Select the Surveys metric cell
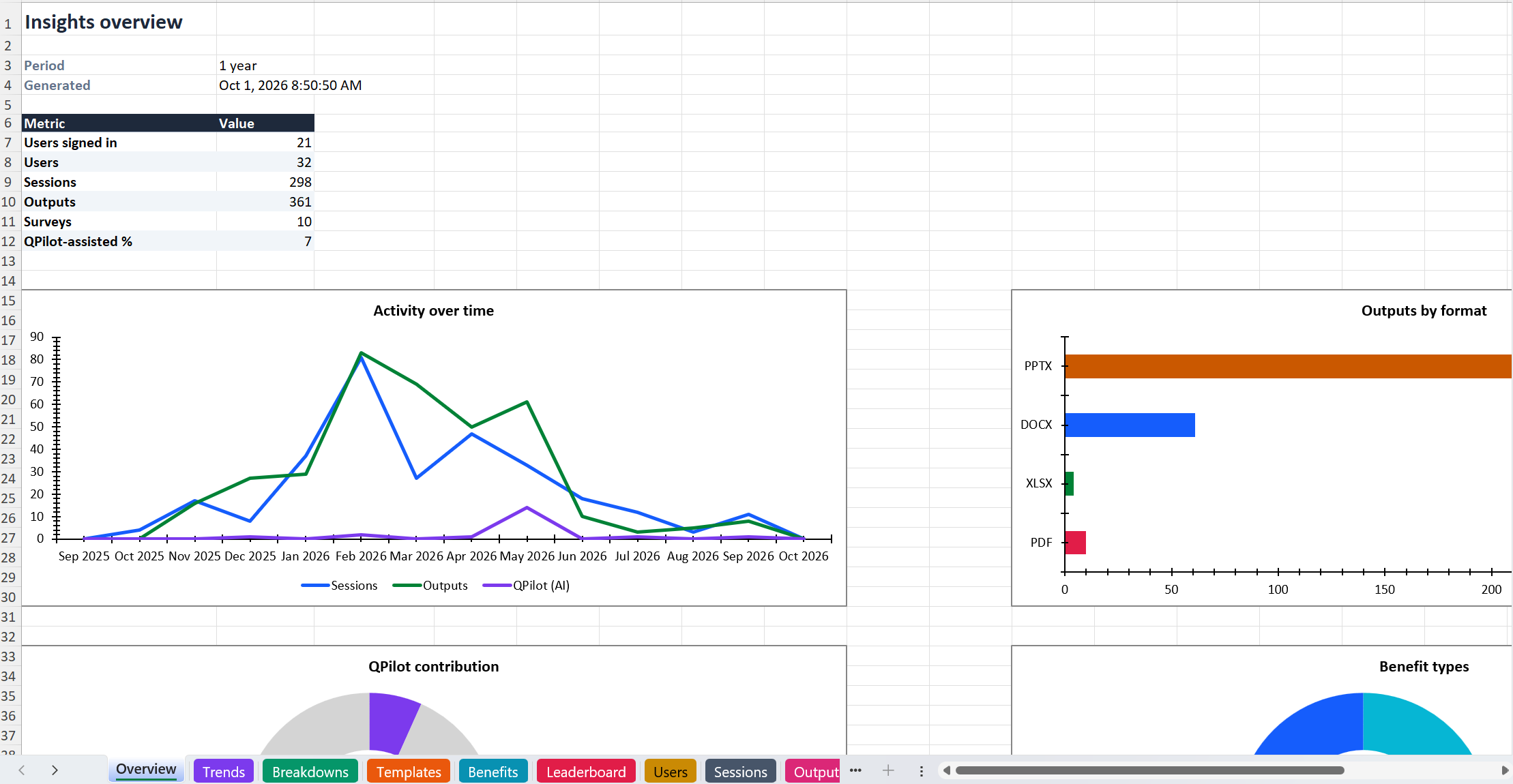 pyautogui.click(x=119, y=222)
